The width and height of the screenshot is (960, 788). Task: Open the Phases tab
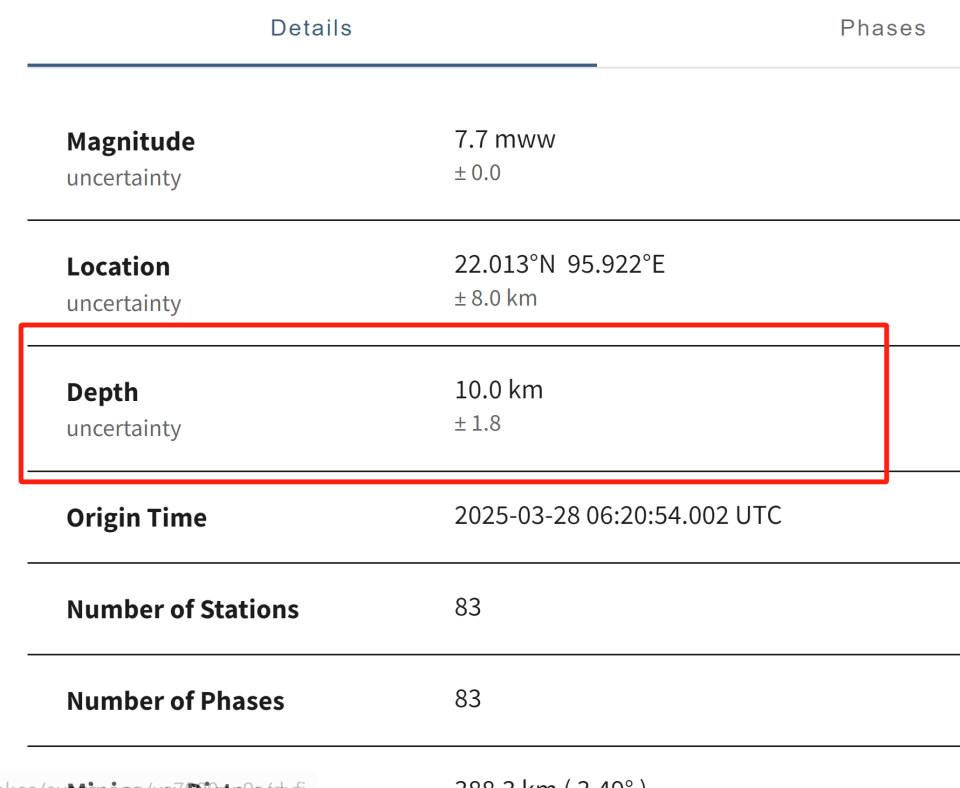coord(882,28)
